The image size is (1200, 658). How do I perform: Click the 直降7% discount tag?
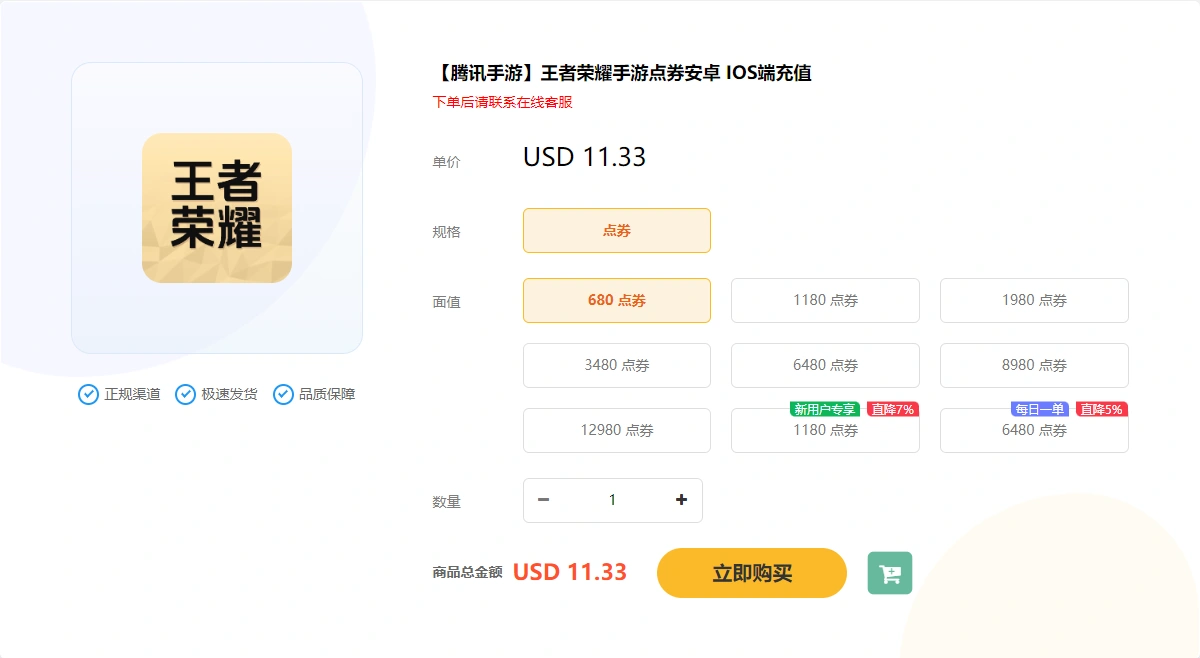tap(892, 409)
